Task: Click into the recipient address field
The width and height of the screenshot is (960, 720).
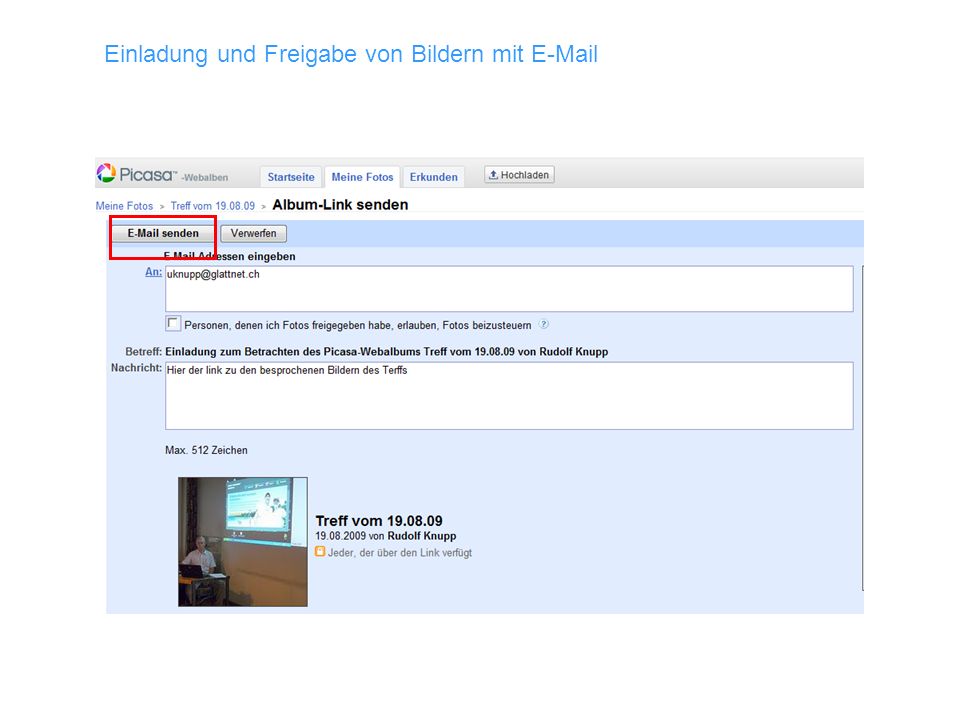Action: (509, 289)
